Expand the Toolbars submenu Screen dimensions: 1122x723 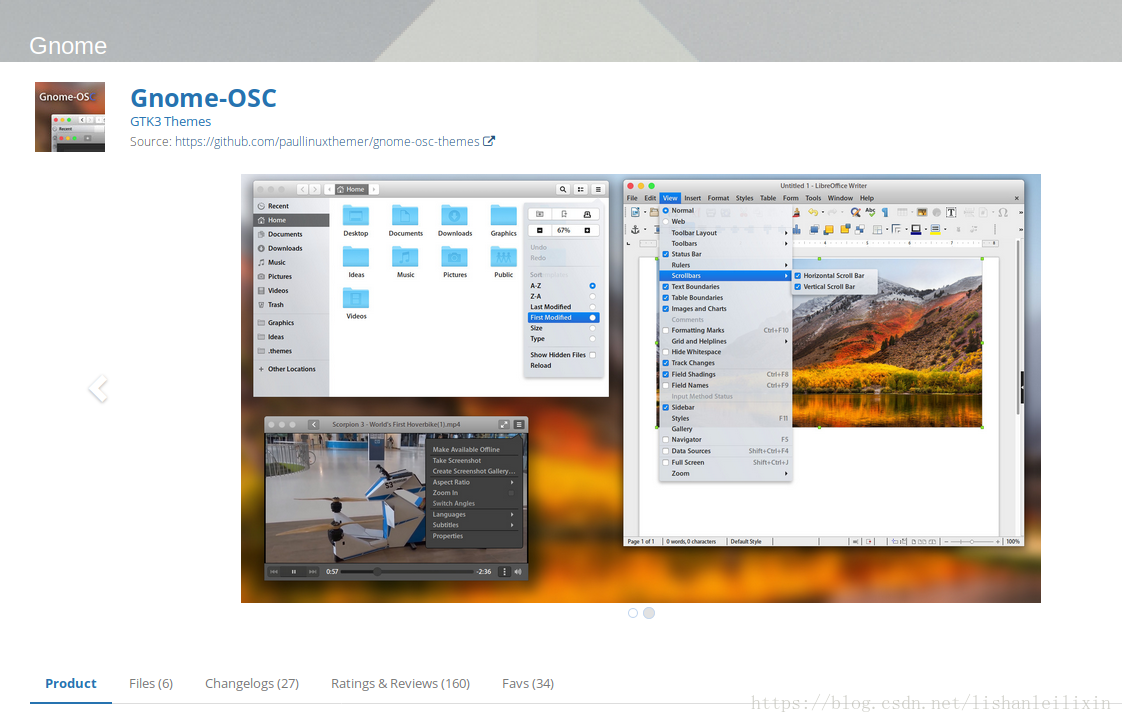click(x=725, y=243)
